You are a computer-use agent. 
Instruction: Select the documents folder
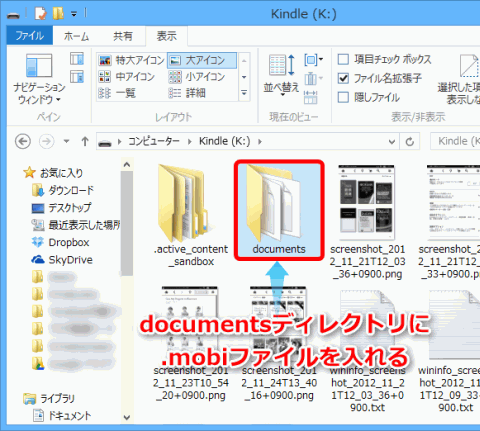[279, 210]
